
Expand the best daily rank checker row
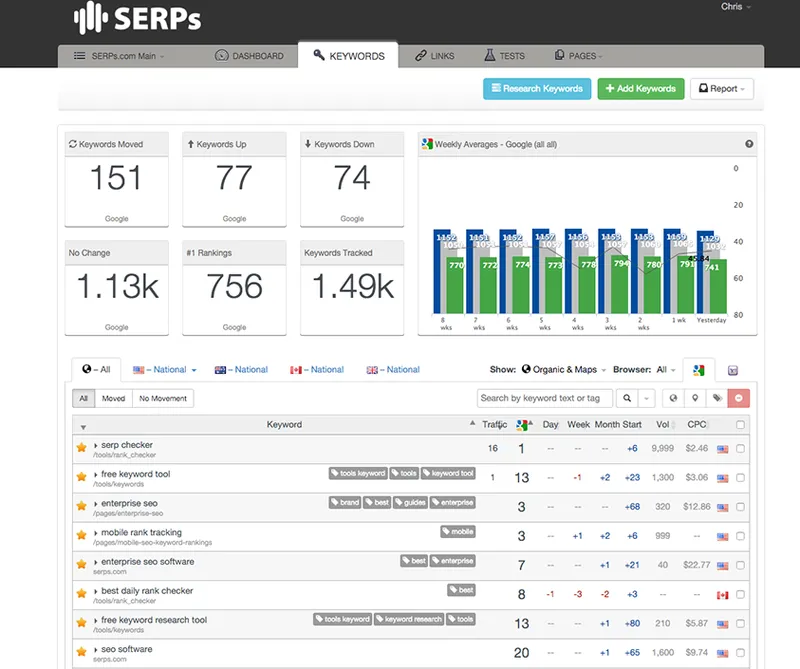[95, 591]
